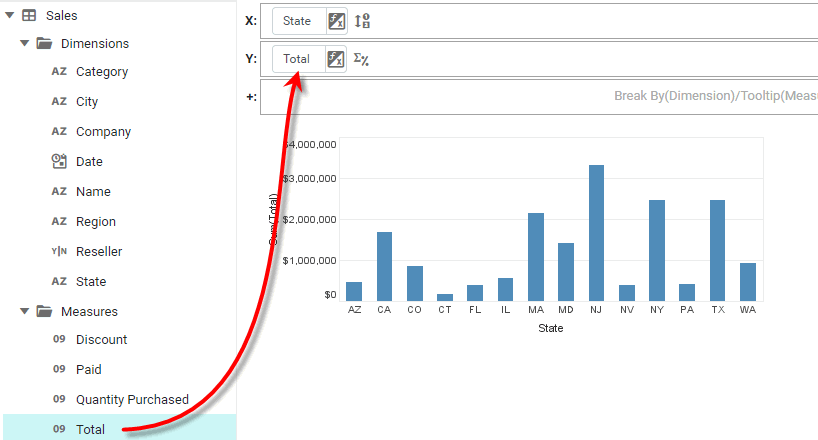Open the sort options icon in the X row
This screenshot has height=440, width=818.
click(x=363, y=21)
